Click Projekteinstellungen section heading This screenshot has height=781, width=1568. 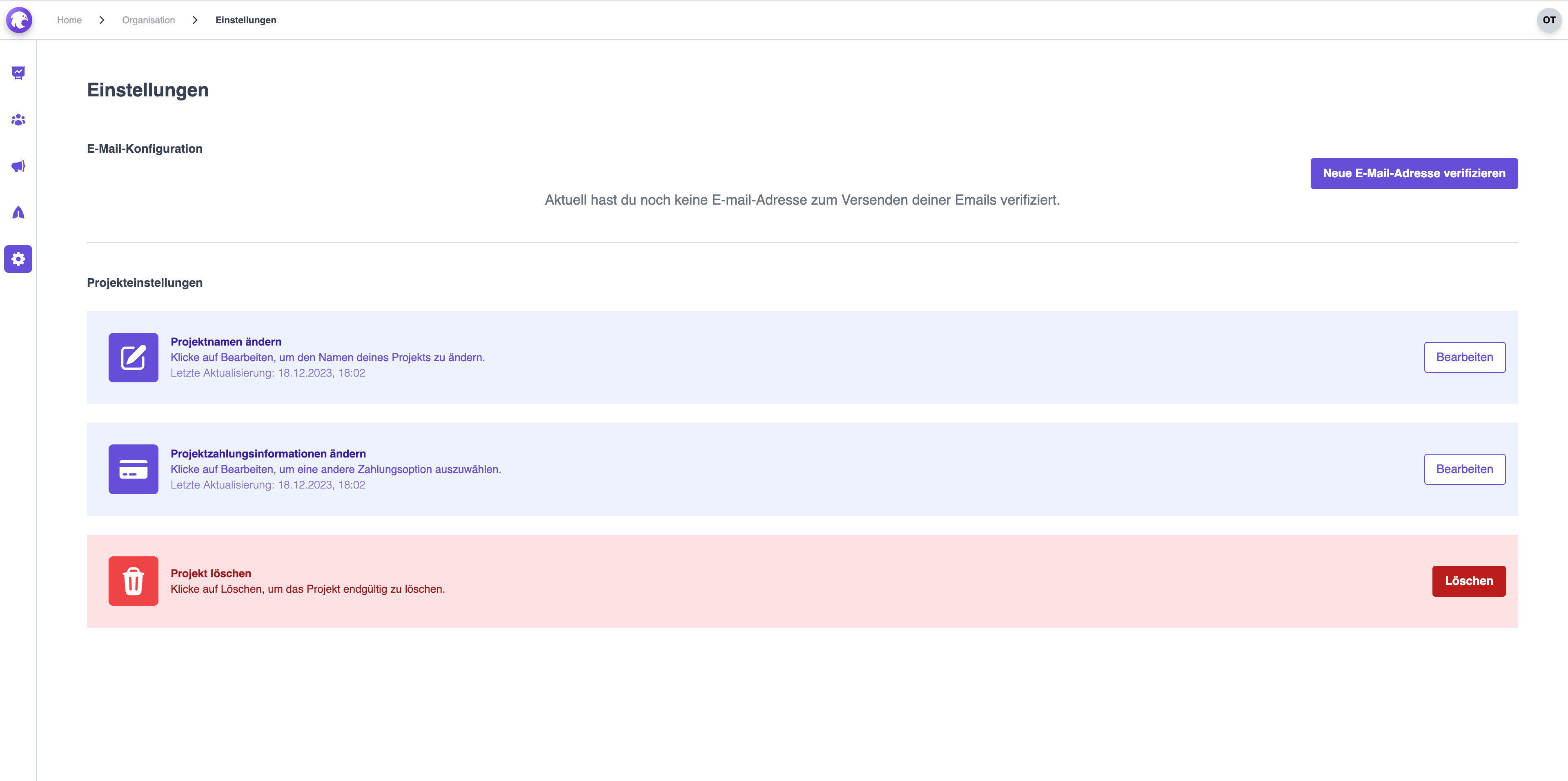[x=145, y=283]
